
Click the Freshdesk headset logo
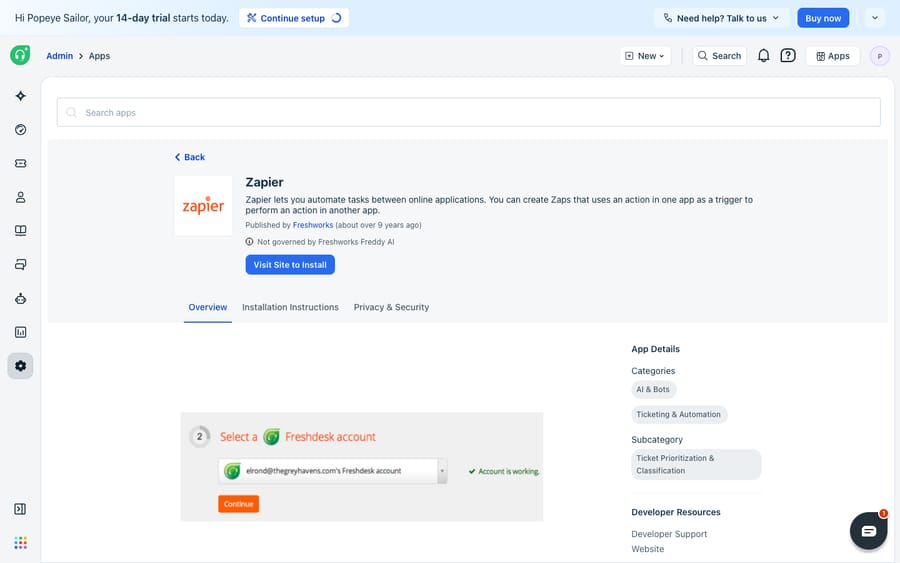click(x=20, y=55)
